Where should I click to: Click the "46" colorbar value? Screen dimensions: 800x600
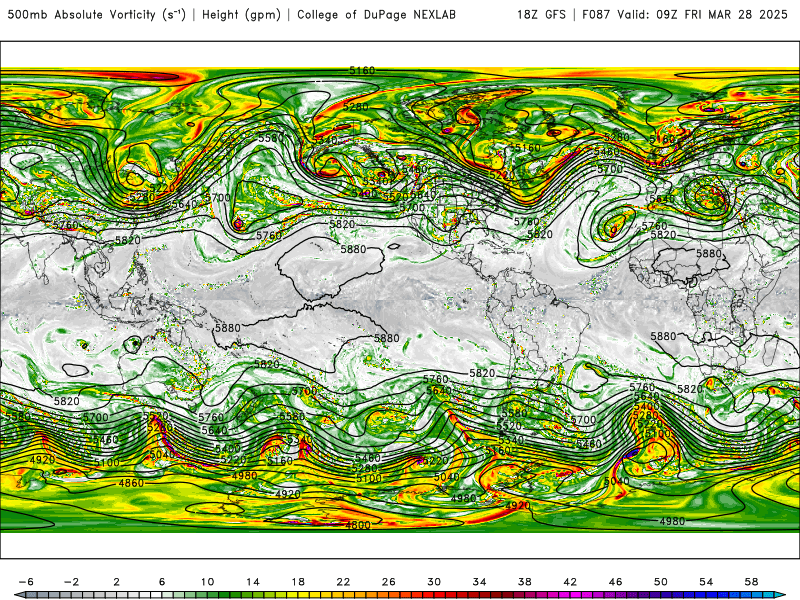pos(615,582)
